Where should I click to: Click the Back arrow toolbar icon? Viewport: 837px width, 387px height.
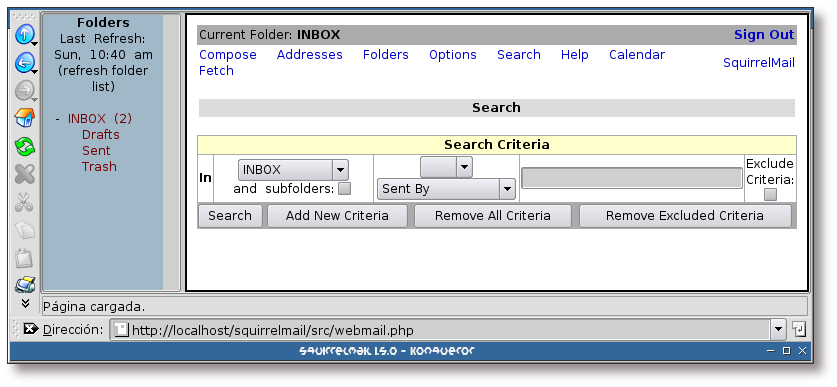(24, 63)
